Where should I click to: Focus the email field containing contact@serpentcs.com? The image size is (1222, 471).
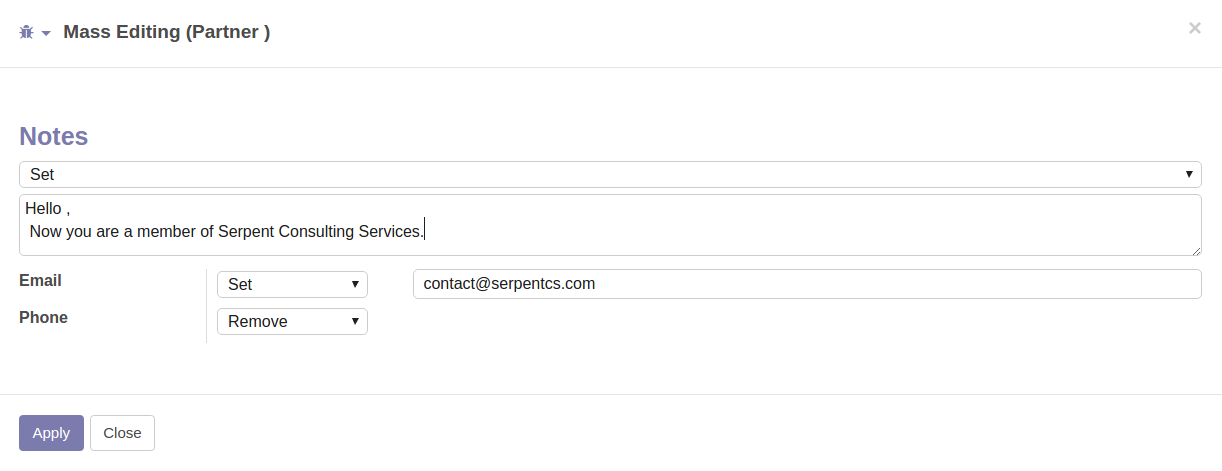(807, 284)
